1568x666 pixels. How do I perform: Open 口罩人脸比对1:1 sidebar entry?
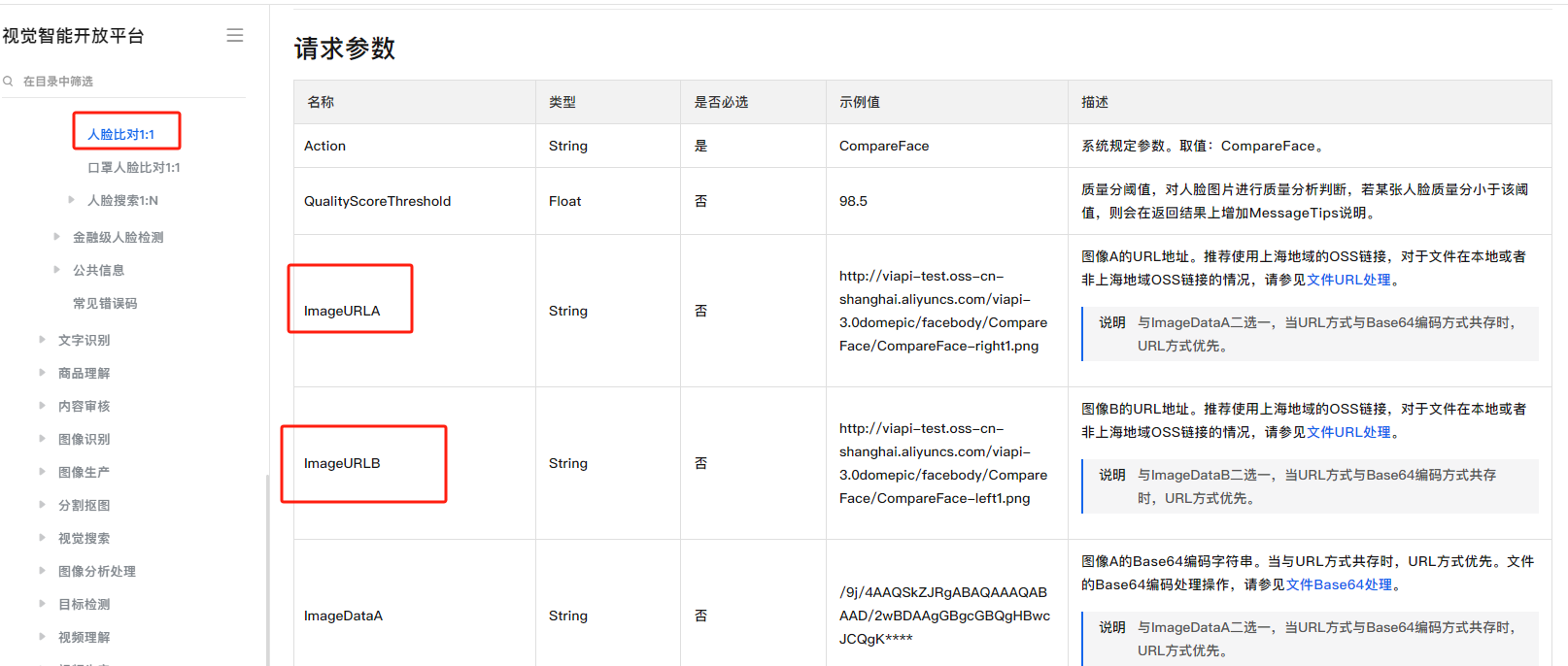(x=134, y=168)
